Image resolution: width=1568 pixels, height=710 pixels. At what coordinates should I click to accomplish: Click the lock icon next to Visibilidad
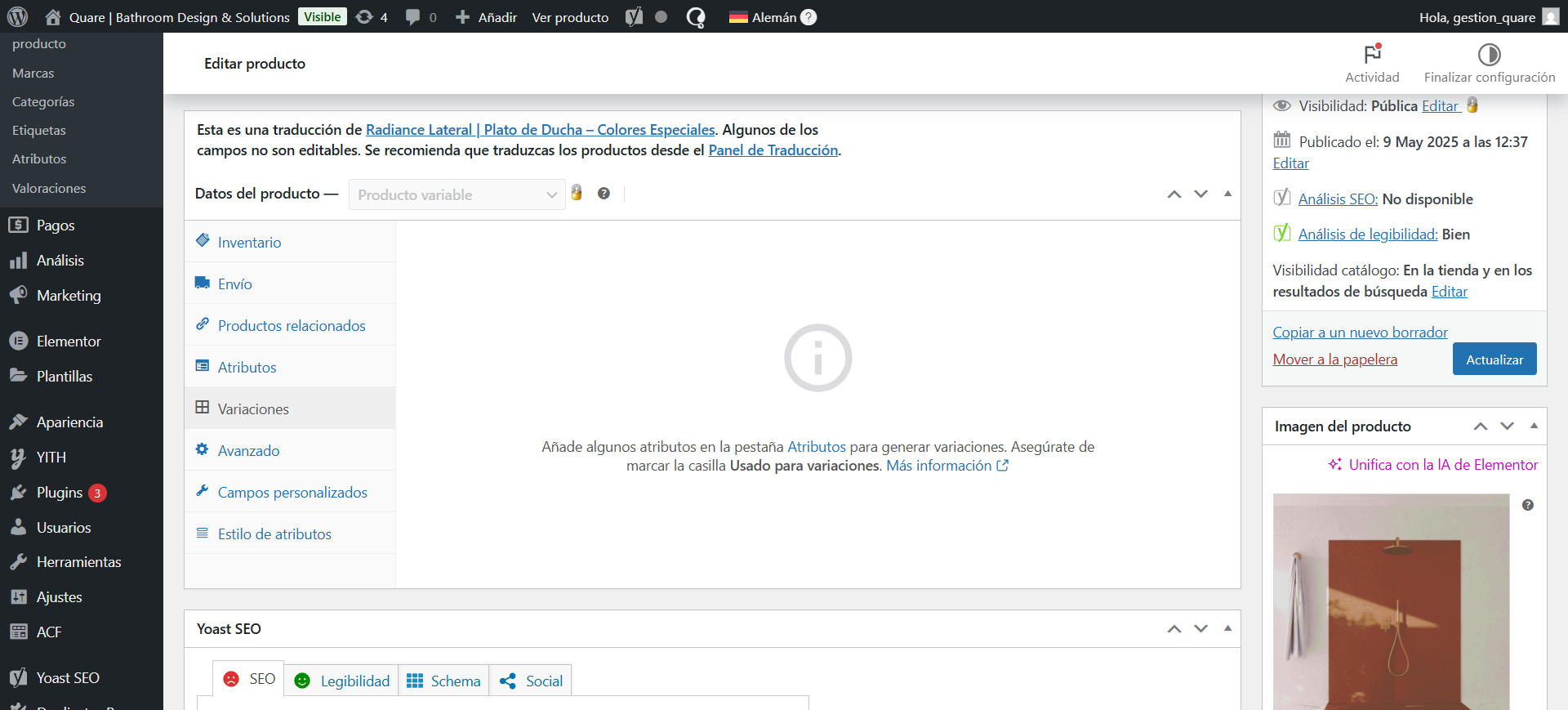[x=1472, y=105]
